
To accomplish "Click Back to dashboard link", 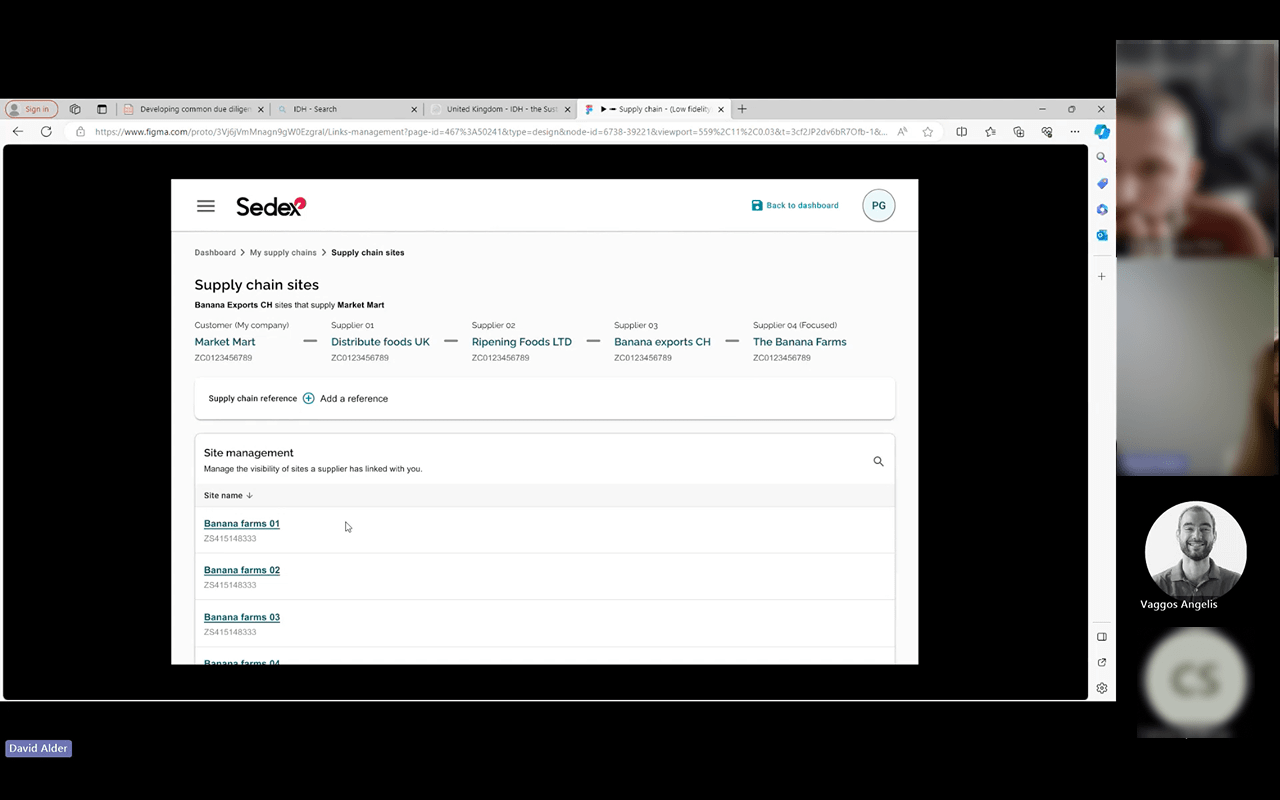I will pos(795,206).
